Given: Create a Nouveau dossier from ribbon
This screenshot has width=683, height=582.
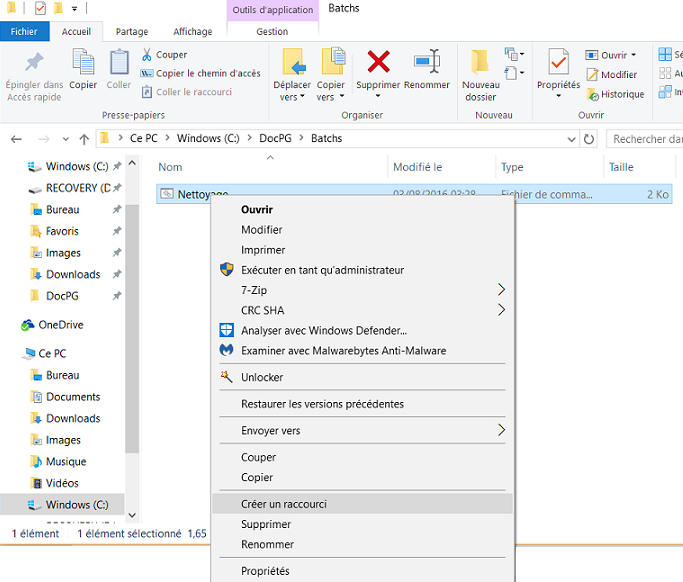Looking at the screenshot, I should [480, 74].
